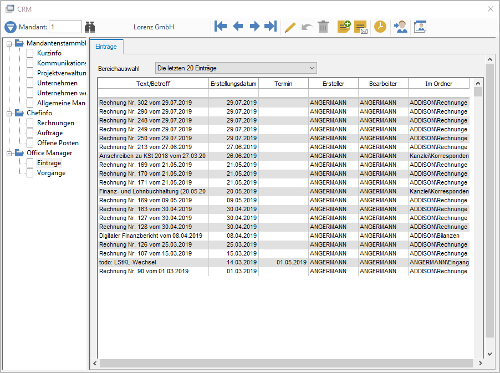This screenshot has width=500, height=373.
Task: Open Aufträge under Chefinfo
Action: tap(50, 133)
